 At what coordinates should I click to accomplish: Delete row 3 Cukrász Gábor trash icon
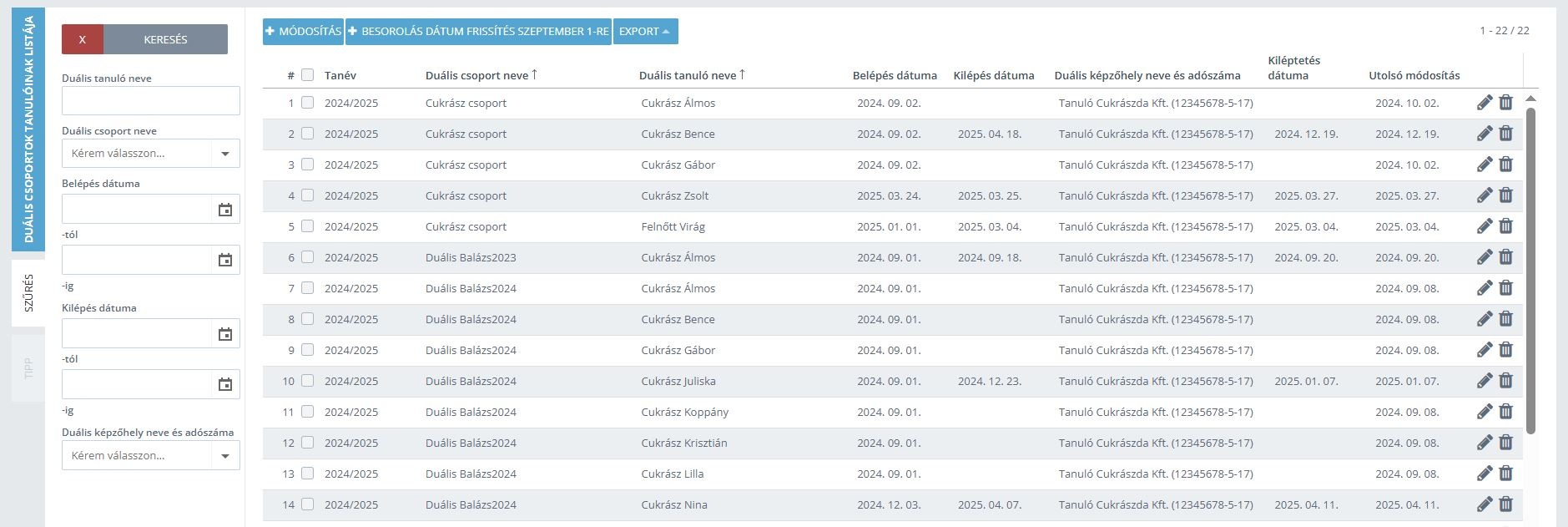(x=1505, y=165)
